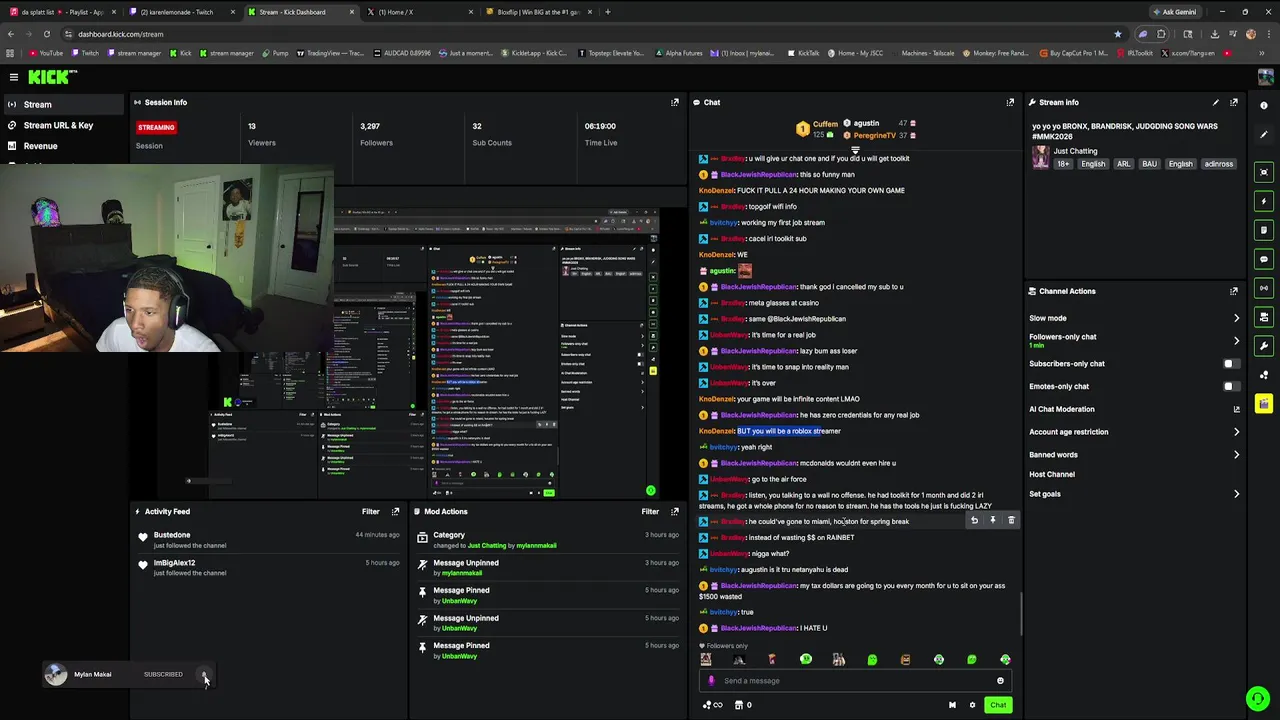Open the Stream sidebar menu item

coord(62,104)
